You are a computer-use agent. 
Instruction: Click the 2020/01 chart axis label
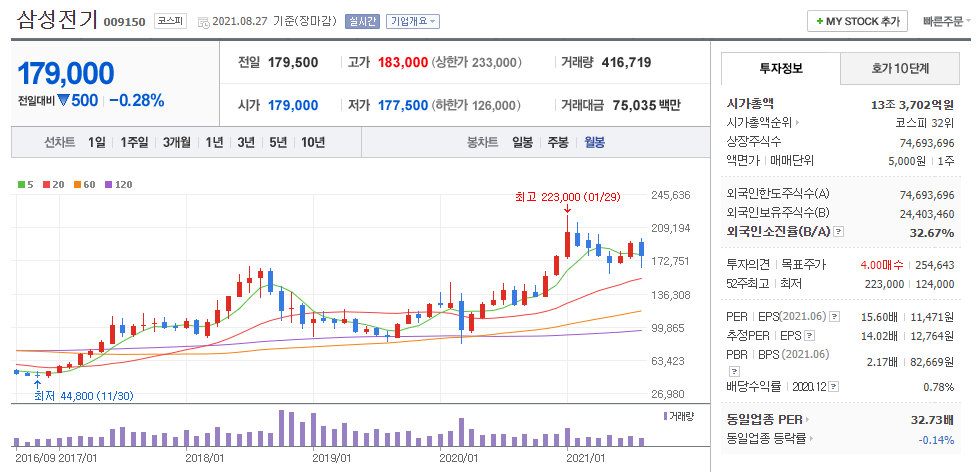(459, 458)
